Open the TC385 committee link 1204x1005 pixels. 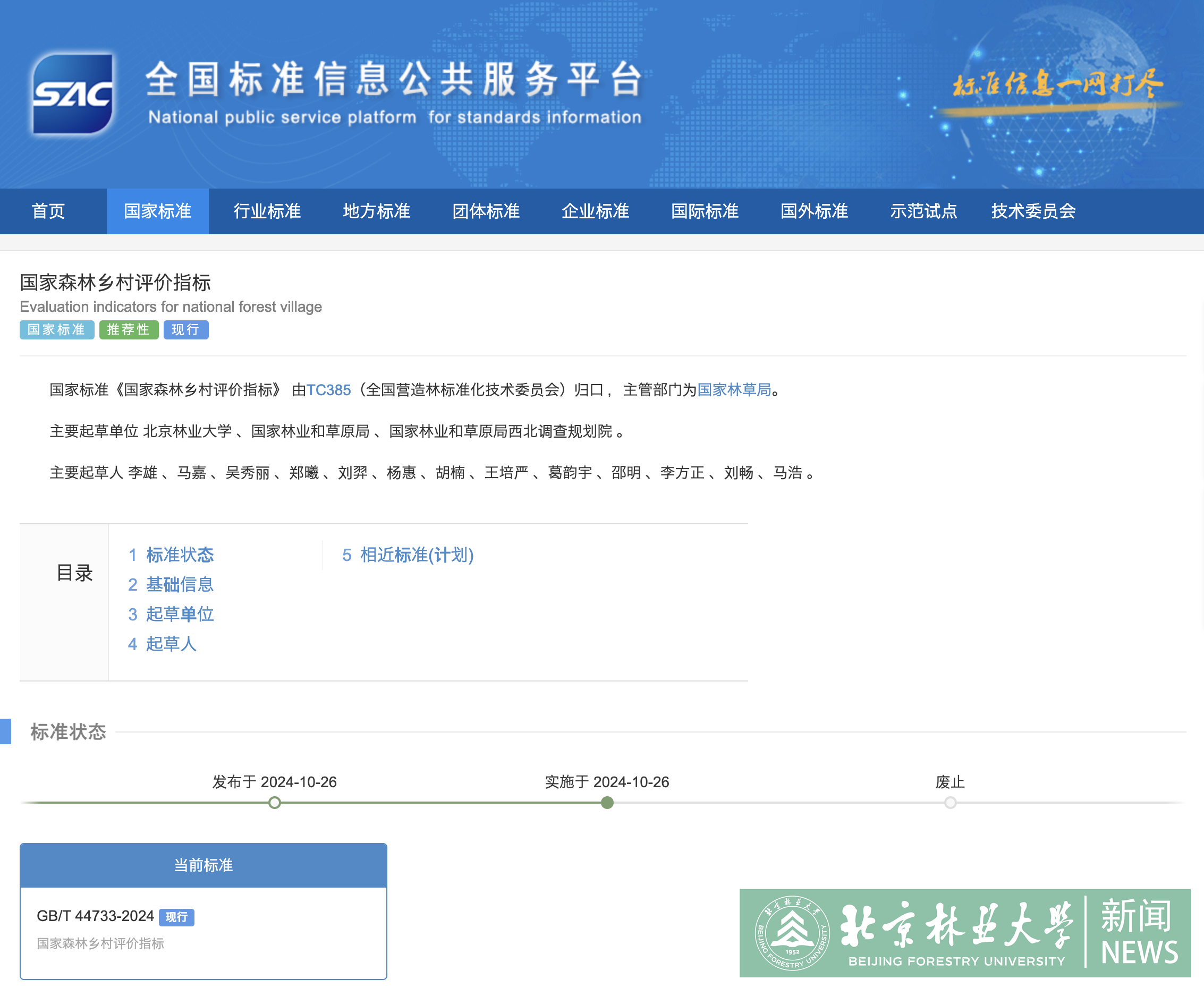click(x=328, y=390)
